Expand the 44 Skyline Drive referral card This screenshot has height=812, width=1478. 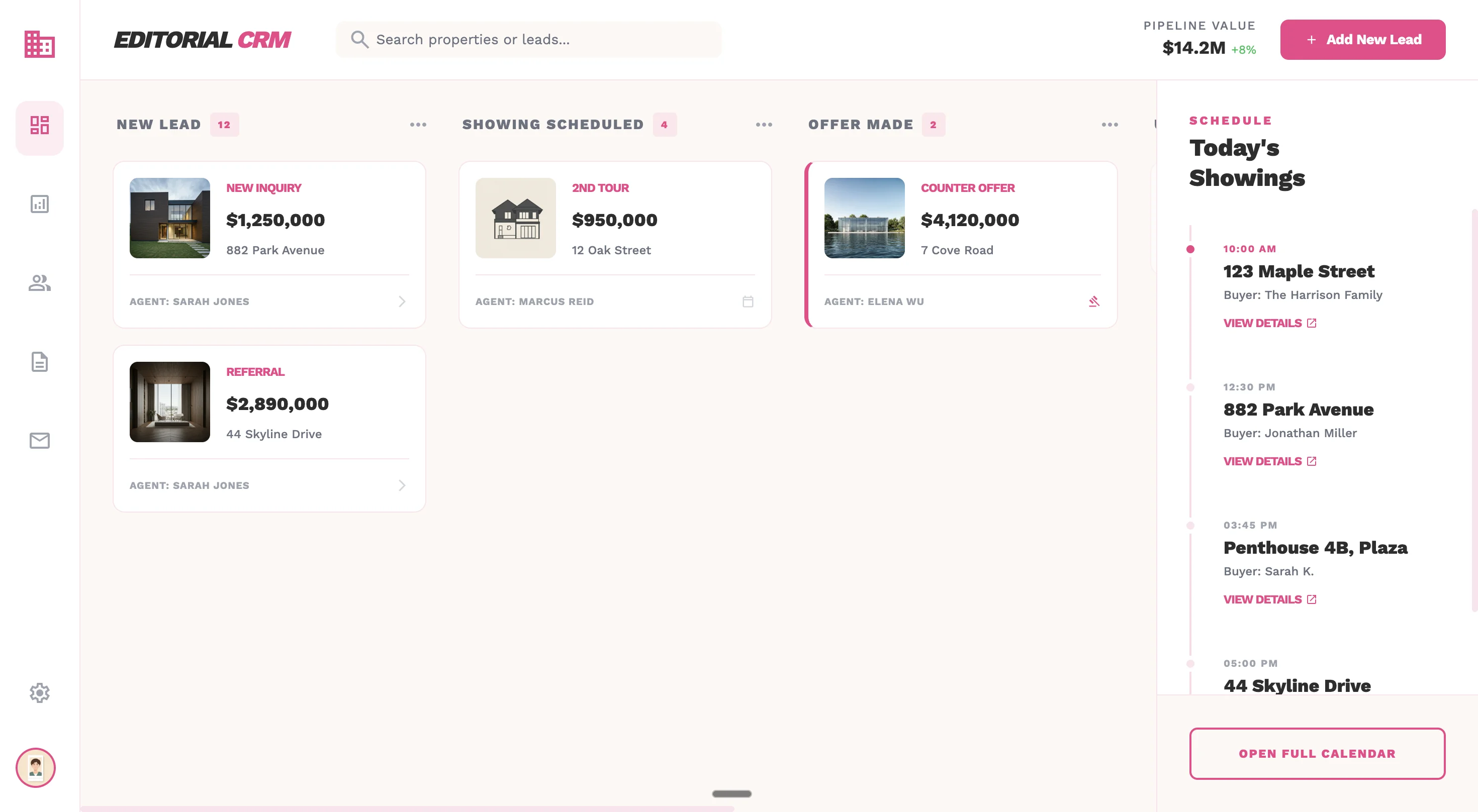(x=402, y=485)
